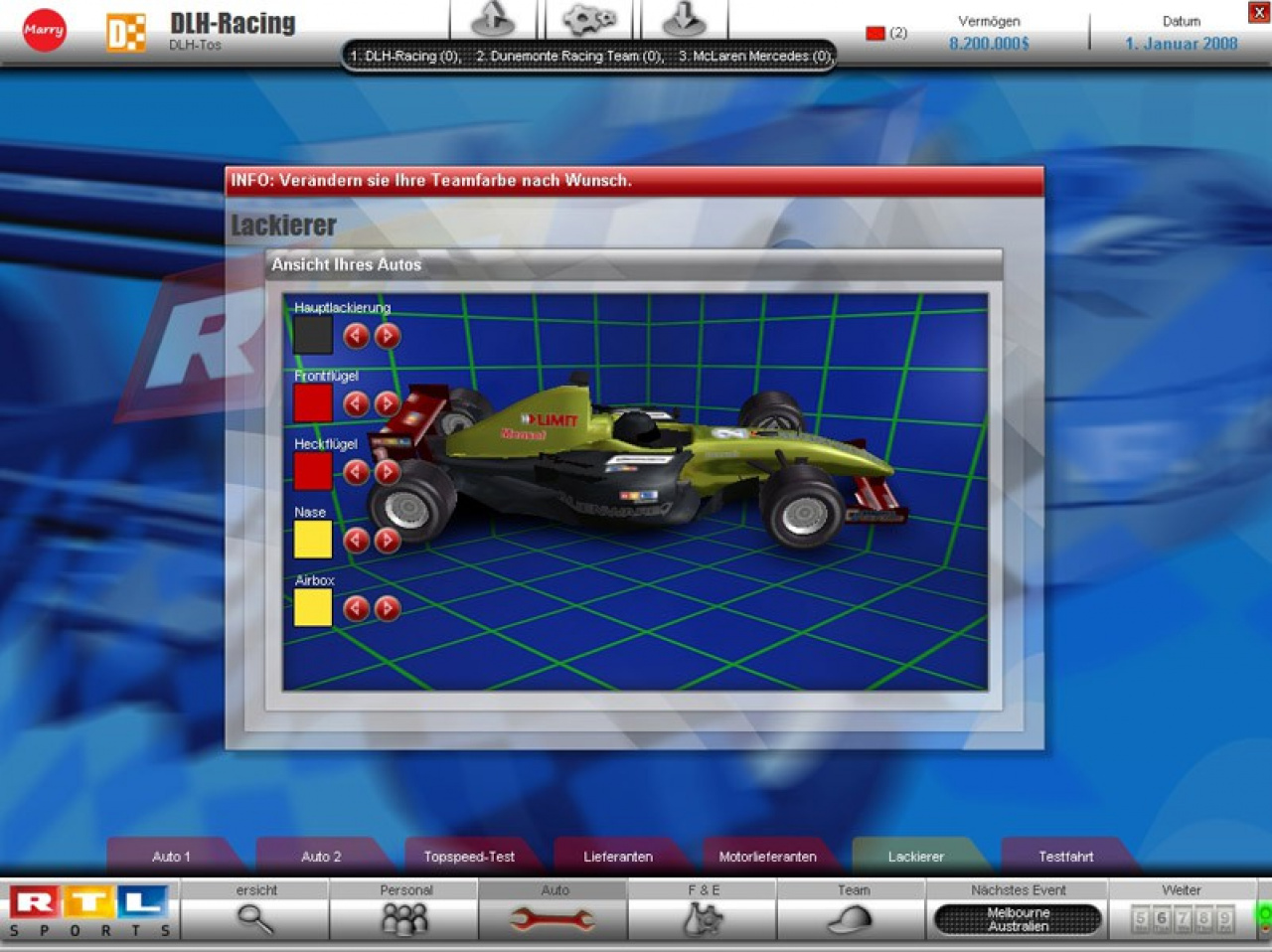Image resolution: width=1272 pixels, height=952 pixels.
Task: Click the first trophy icon in top bar
Action: click(494, 19)
